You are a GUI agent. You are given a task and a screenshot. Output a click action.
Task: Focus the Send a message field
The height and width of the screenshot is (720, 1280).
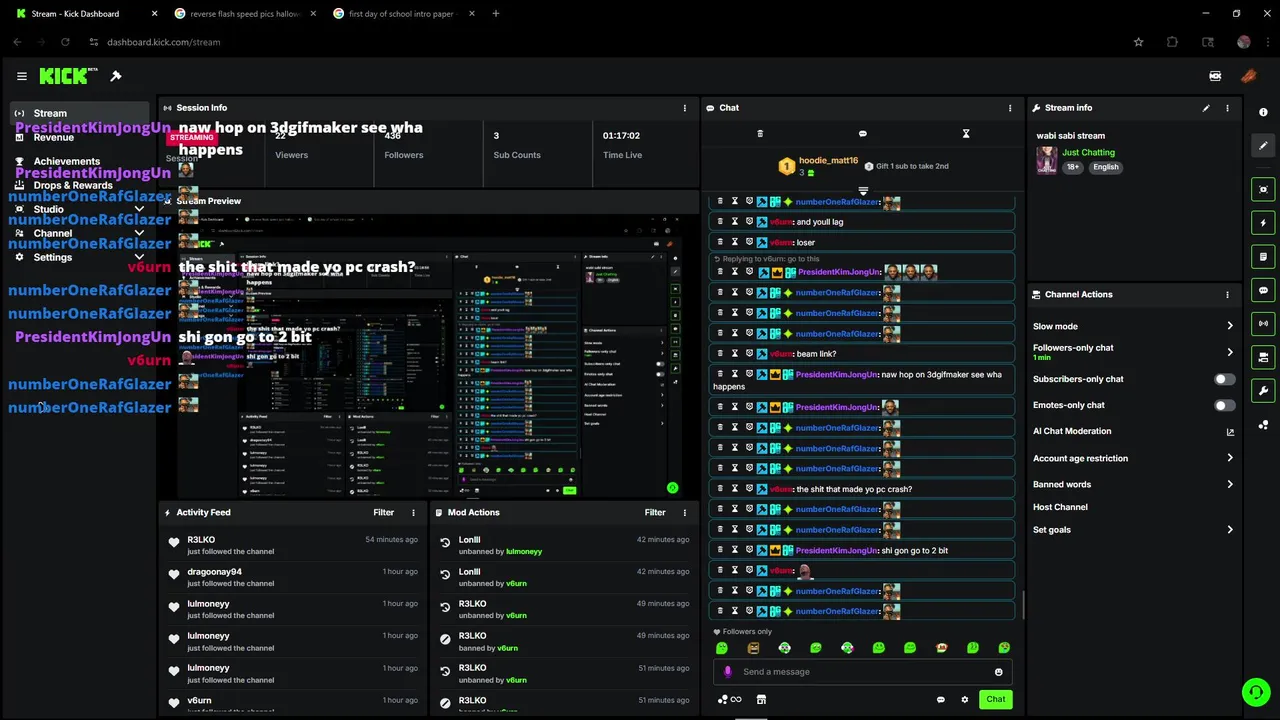(x=861, y=672)
